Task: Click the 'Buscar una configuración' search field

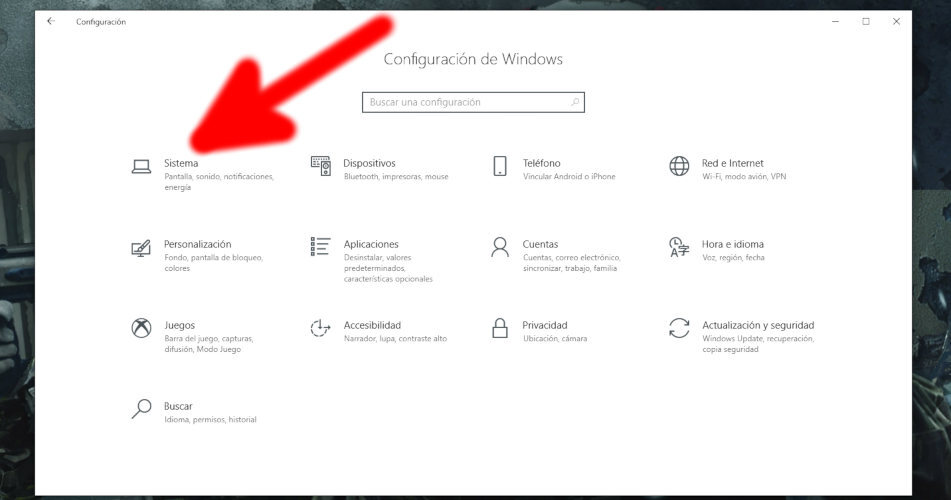Action: point(473,102)
